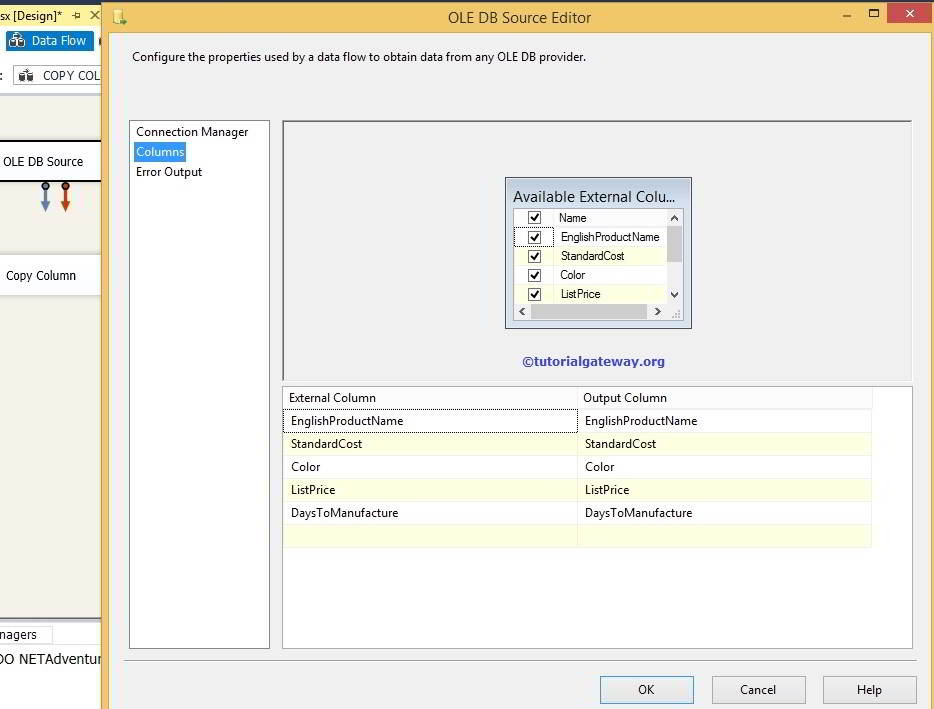The height and width of the screenshot is (709, 934).
Task: Click the OLE DB Source Editor title bar icon
Action: click(121, 16)
